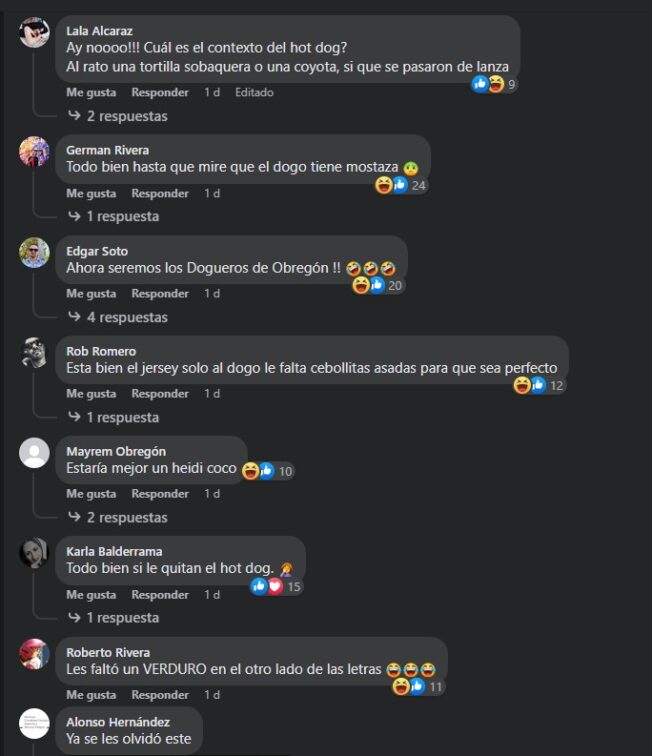This screenshot has height=756, width=652.
Task: Open Lala Alcaraz's profile picture
Action: pyautogui.click(x=34, y=32)
